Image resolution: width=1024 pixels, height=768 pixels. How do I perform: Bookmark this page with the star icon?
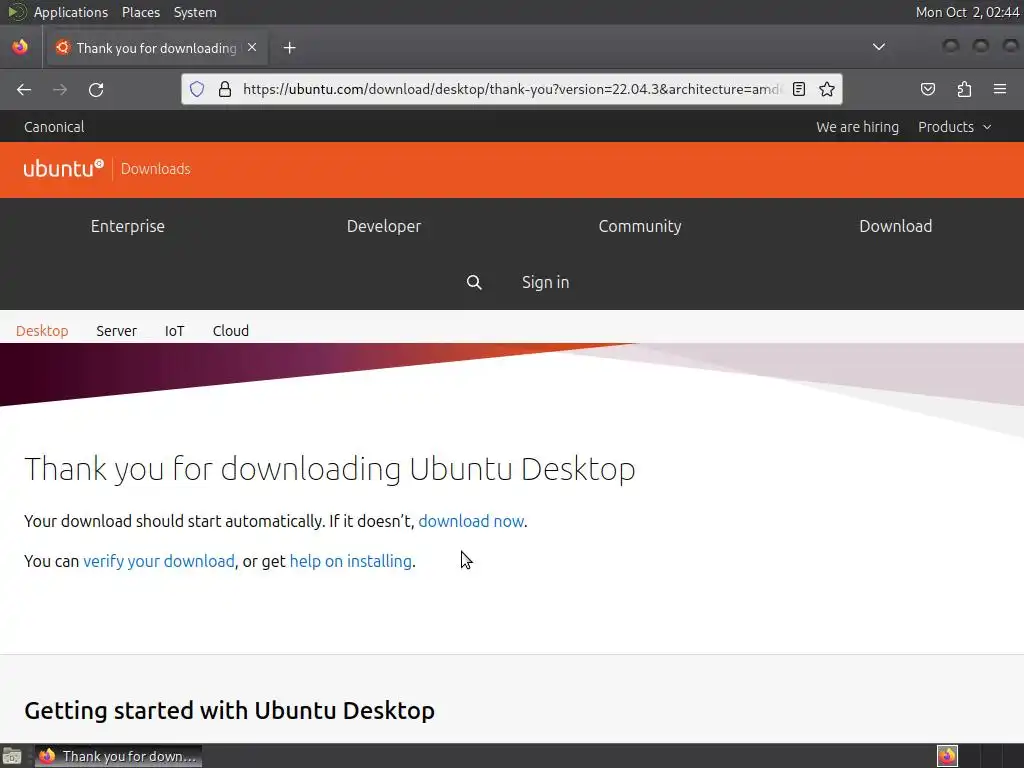[827, 89]
